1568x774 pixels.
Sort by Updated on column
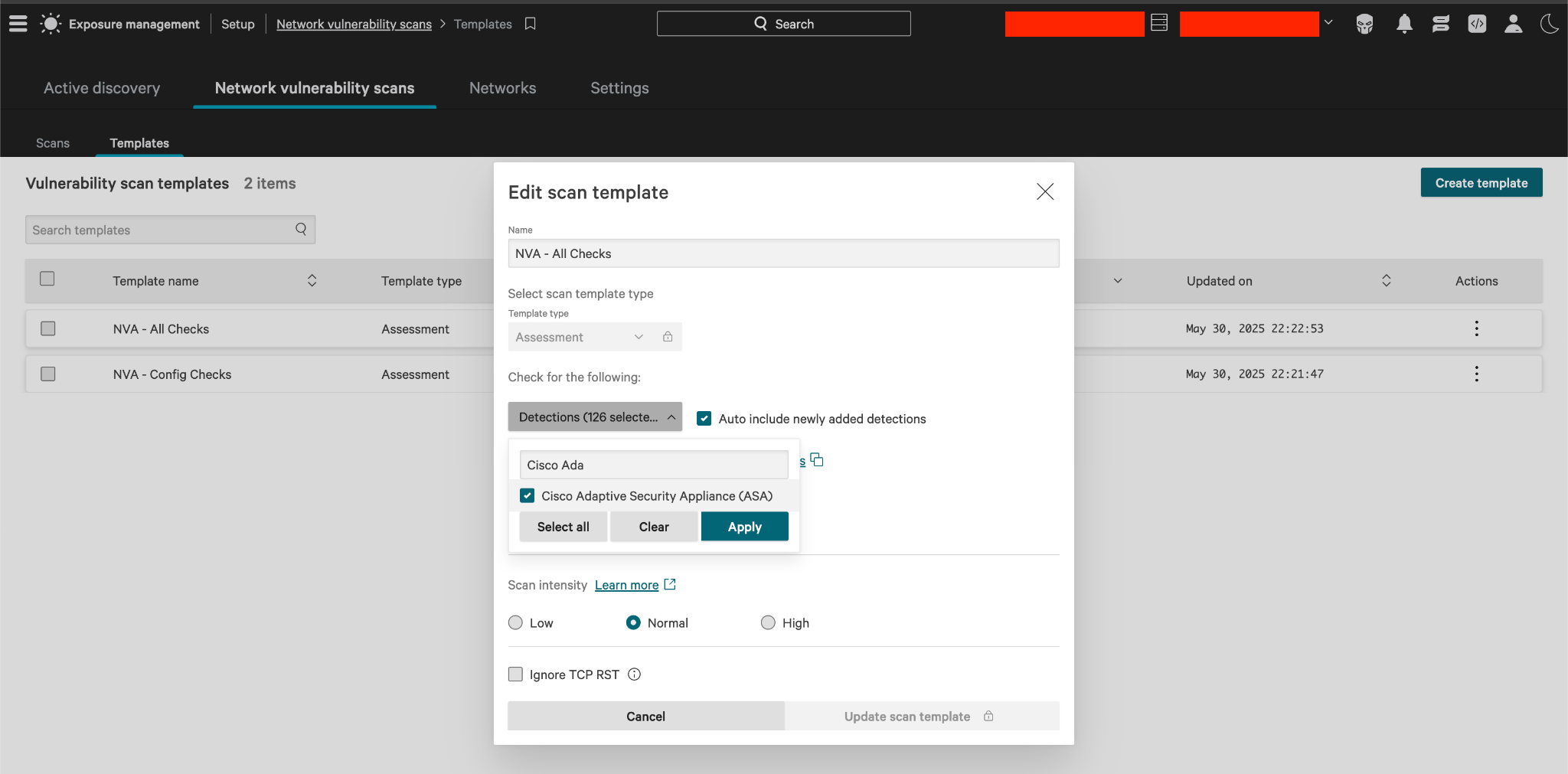click(x=1386, y=280)
